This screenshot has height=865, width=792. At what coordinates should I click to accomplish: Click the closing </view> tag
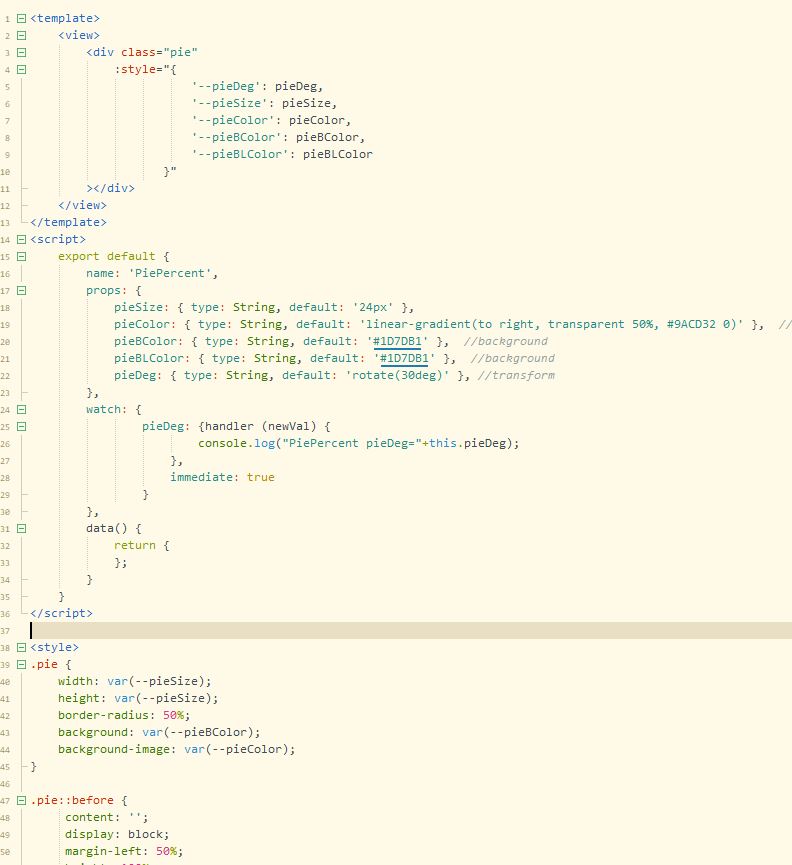[x=83, y=205]
